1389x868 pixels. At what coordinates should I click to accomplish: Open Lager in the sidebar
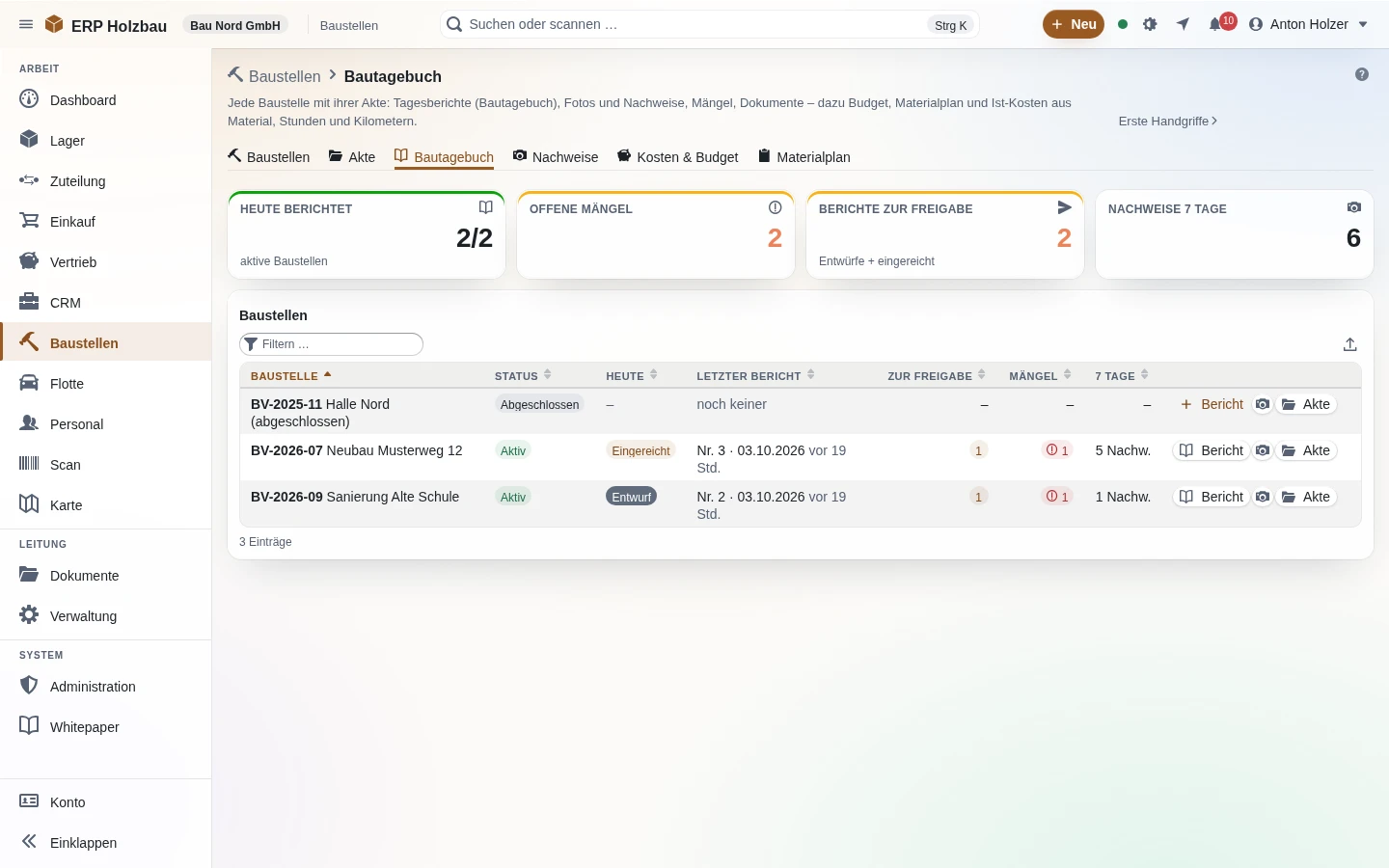[x=106, y=140]
